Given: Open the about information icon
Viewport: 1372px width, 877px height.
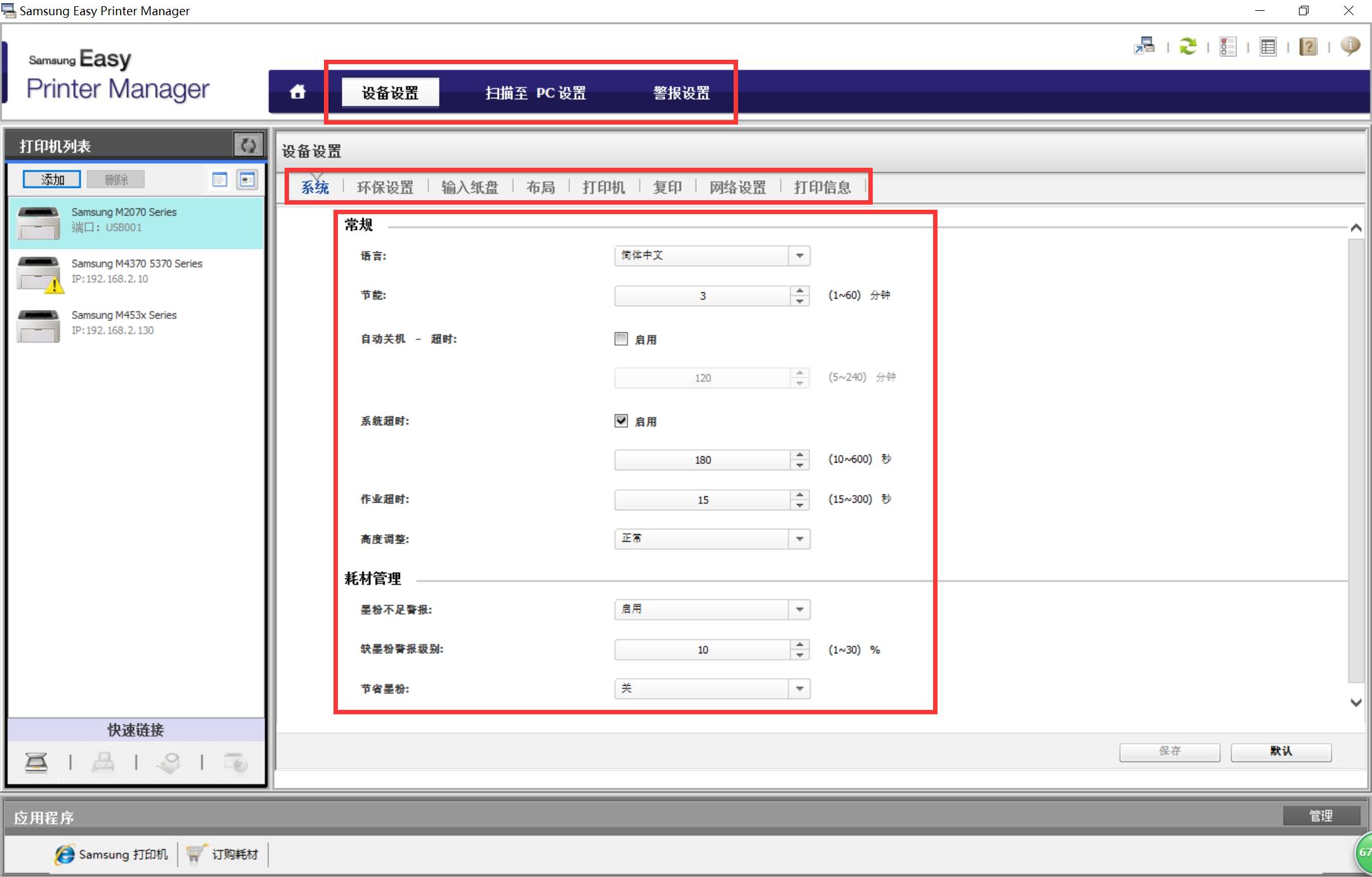Looking at the screenshot, I should 1350,46.
